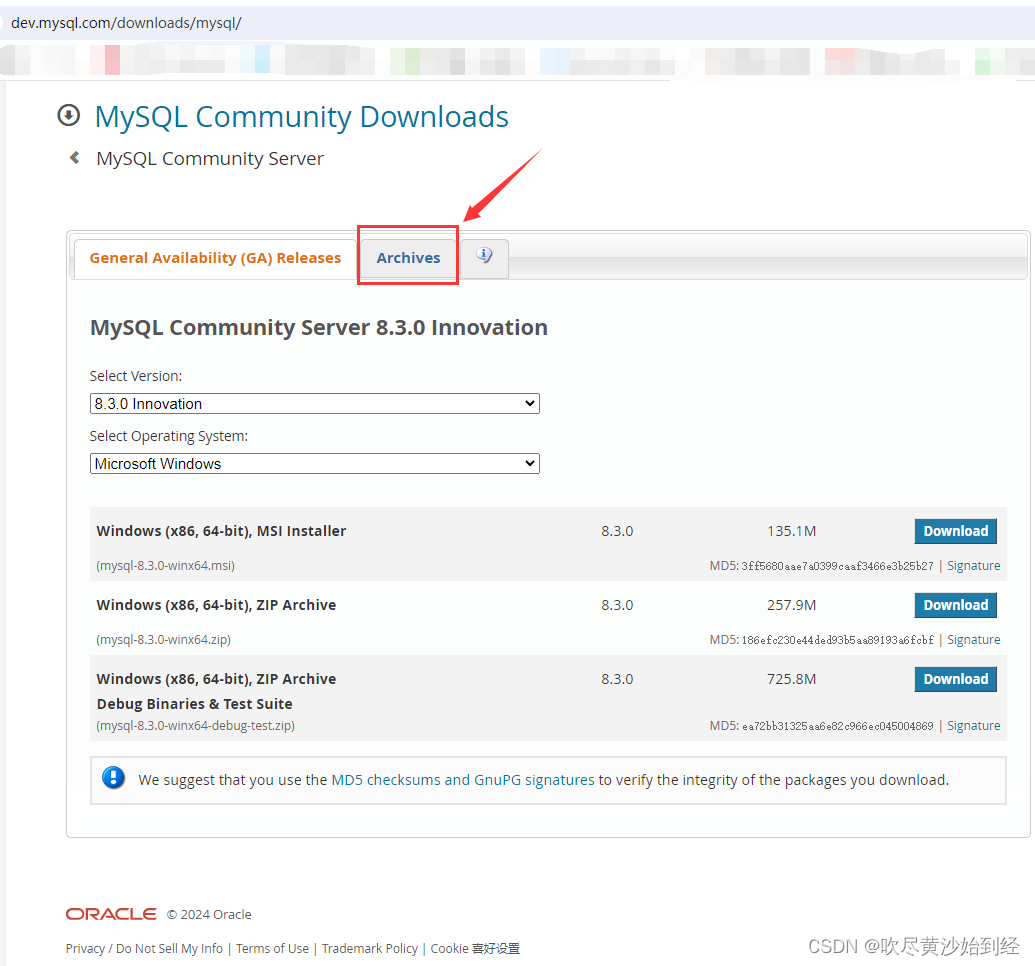1035x966 pixels.
Task: Click the back chevron beside MySQL Community Server
Action: tap(75, 158)
